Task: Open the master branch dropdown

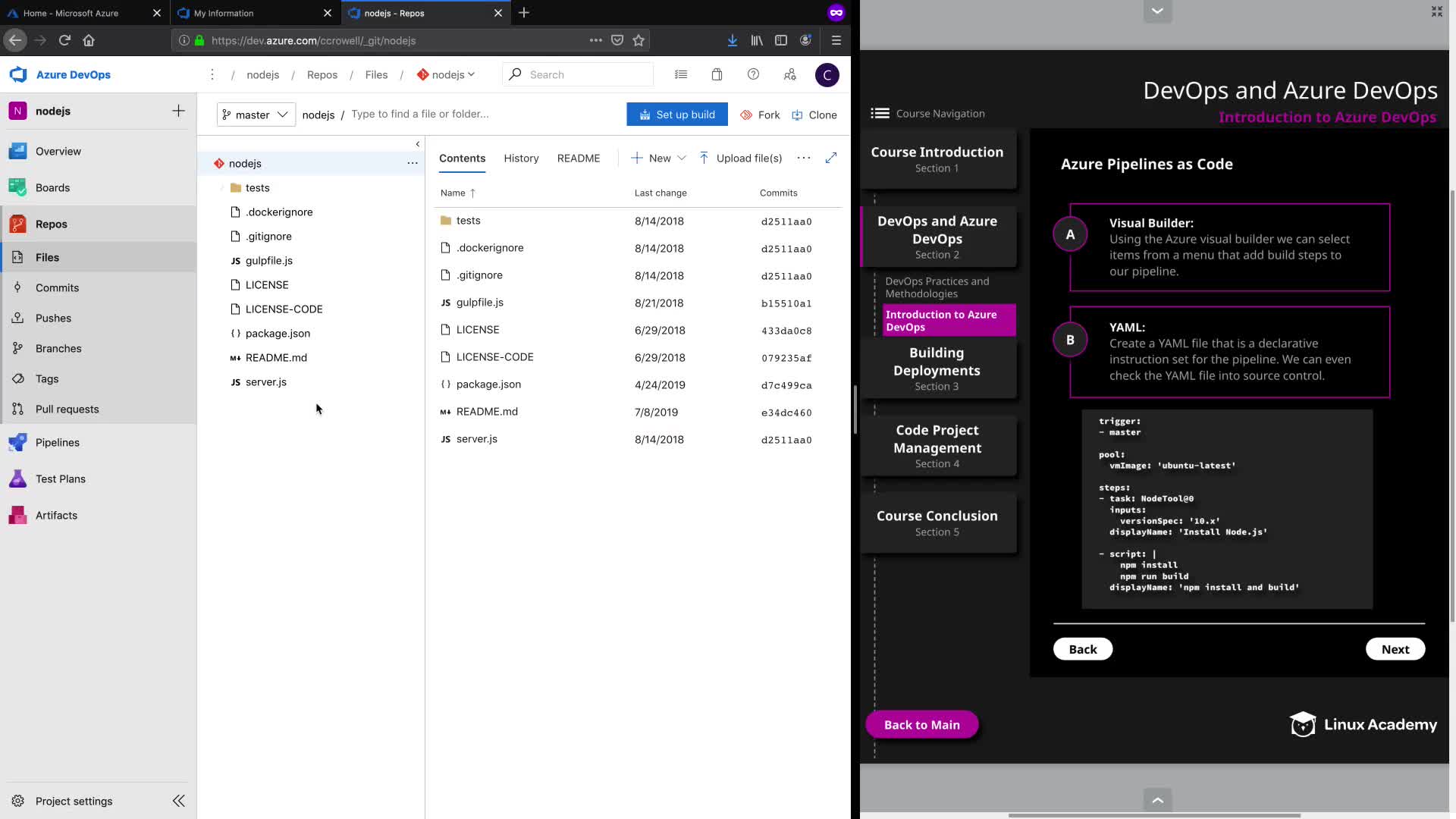Action: pyautogui.click(x=256, y=115)
